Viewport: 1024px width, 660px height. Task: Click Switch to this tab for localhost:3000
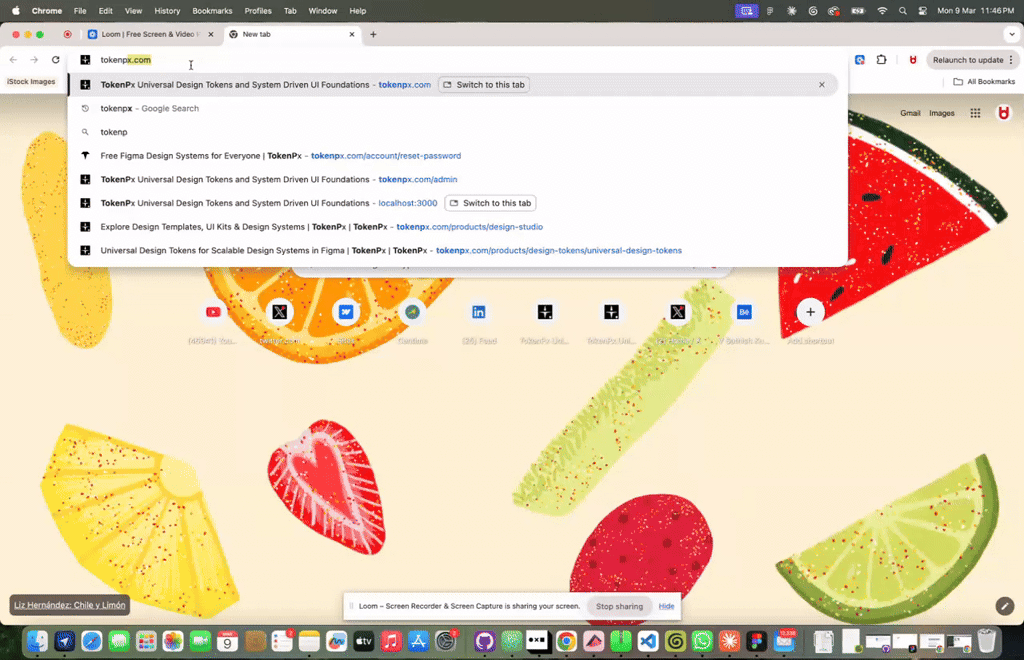(x=490, y=203)
